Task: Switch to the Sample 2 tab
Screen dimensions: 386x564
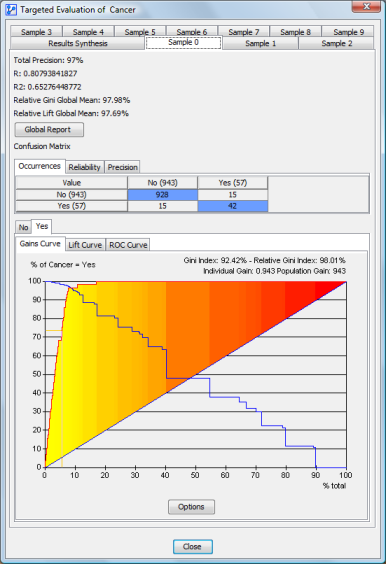Action: pos(336,43)
